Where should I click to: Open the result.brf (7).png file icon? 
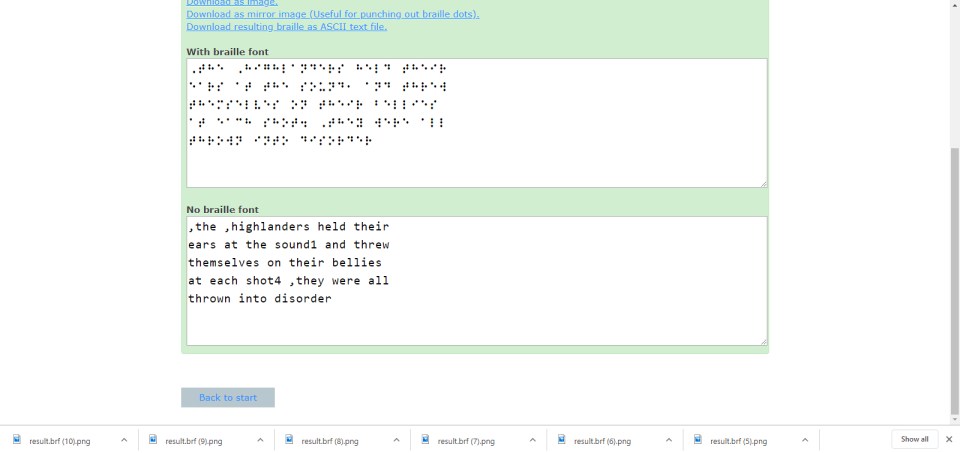(x=425, y=440)
